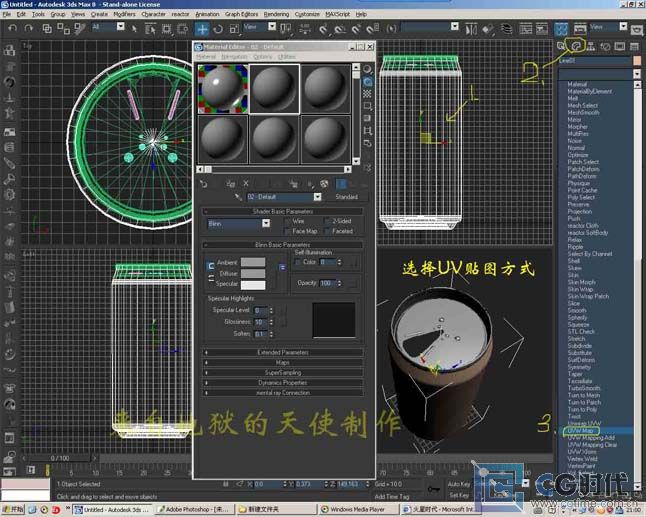This screenshot has width=646, height=517.
Task: Toggle Self-Illumination Color checkbox
Action: [298, 262]
